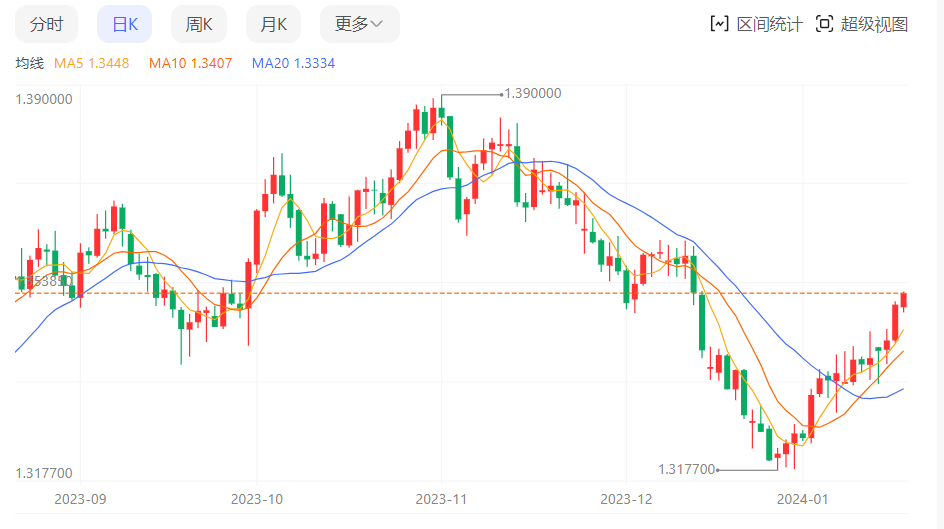Click the MA20 1.3334 indicator label
Viewport: 944px width, 529px height.
coord(293,63)
